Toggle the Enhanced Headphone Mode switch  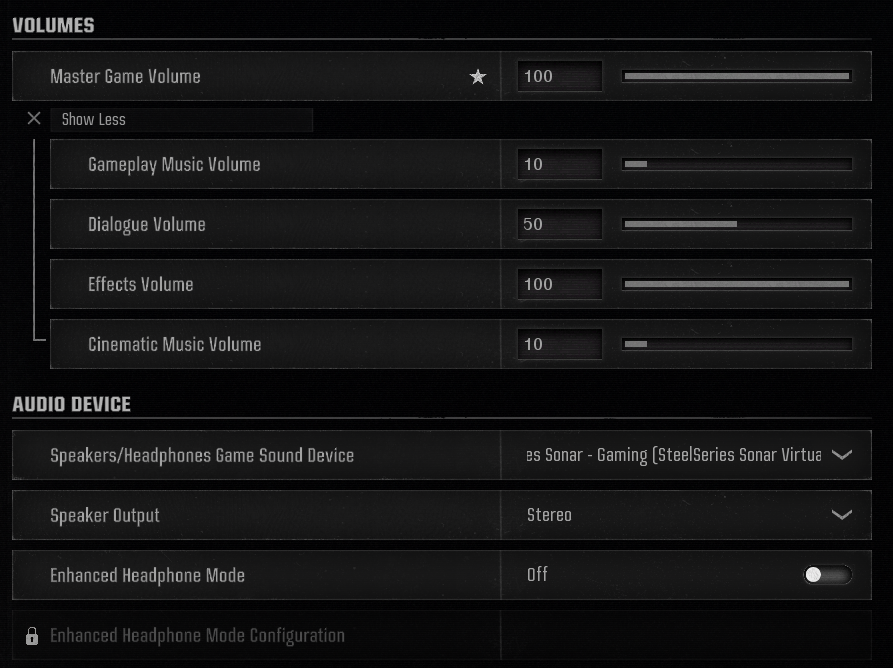[x=828, y=575]
